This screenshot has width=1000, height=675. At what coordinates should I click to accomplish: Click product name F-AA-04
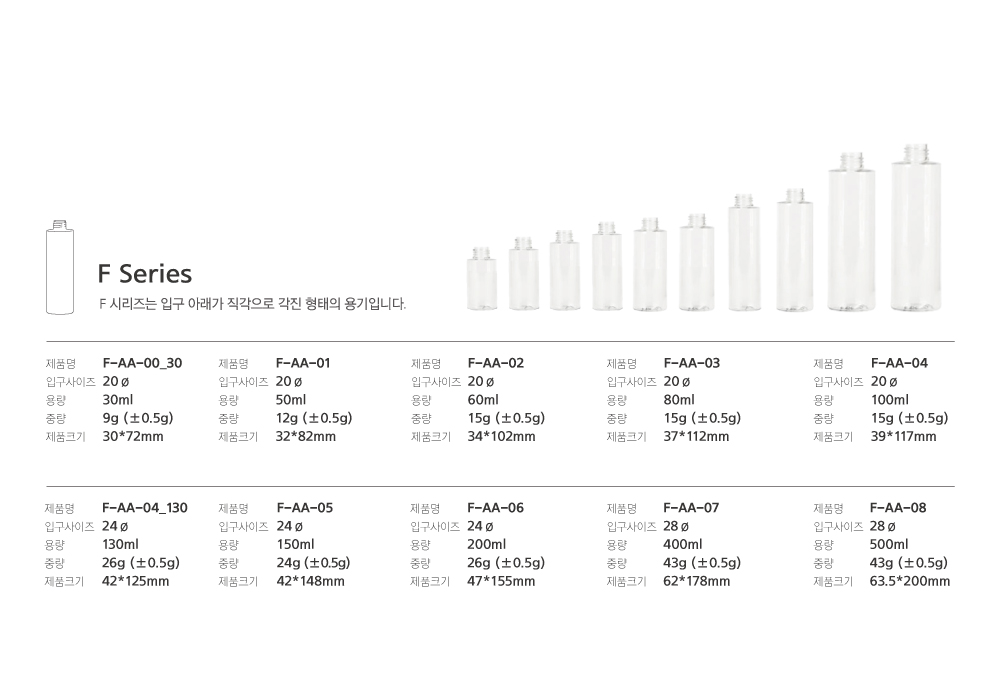[899, 363]
